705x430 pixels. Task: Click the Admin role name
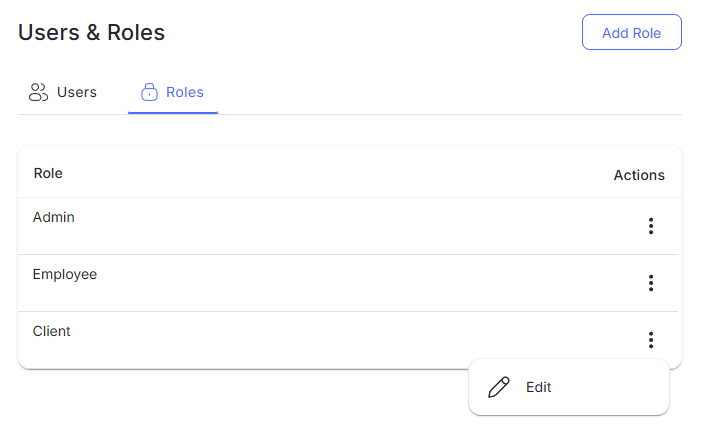(x=54, y=217)
